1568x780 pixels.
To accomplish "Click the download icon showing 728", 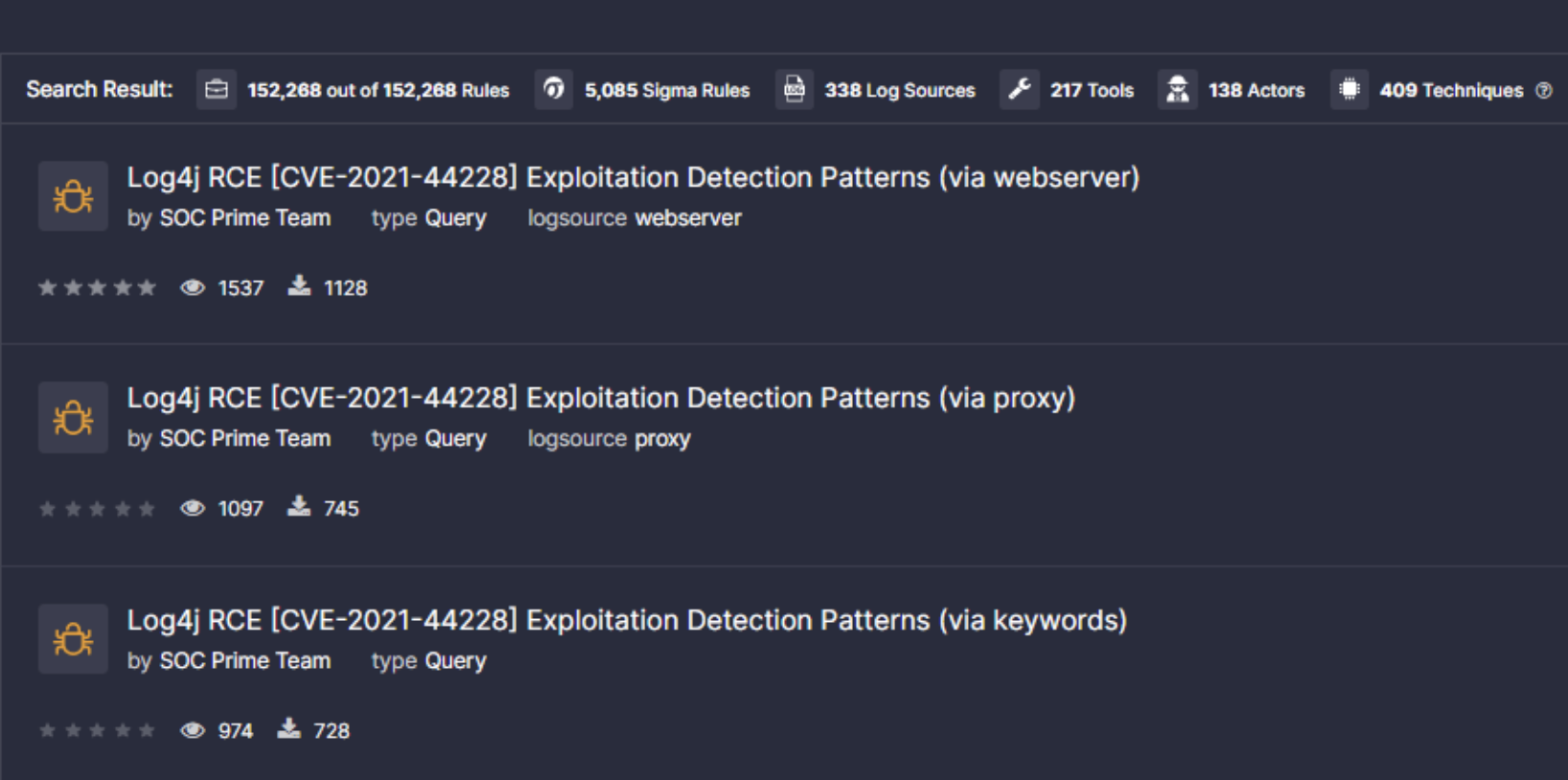I will (x=288, y=730).
